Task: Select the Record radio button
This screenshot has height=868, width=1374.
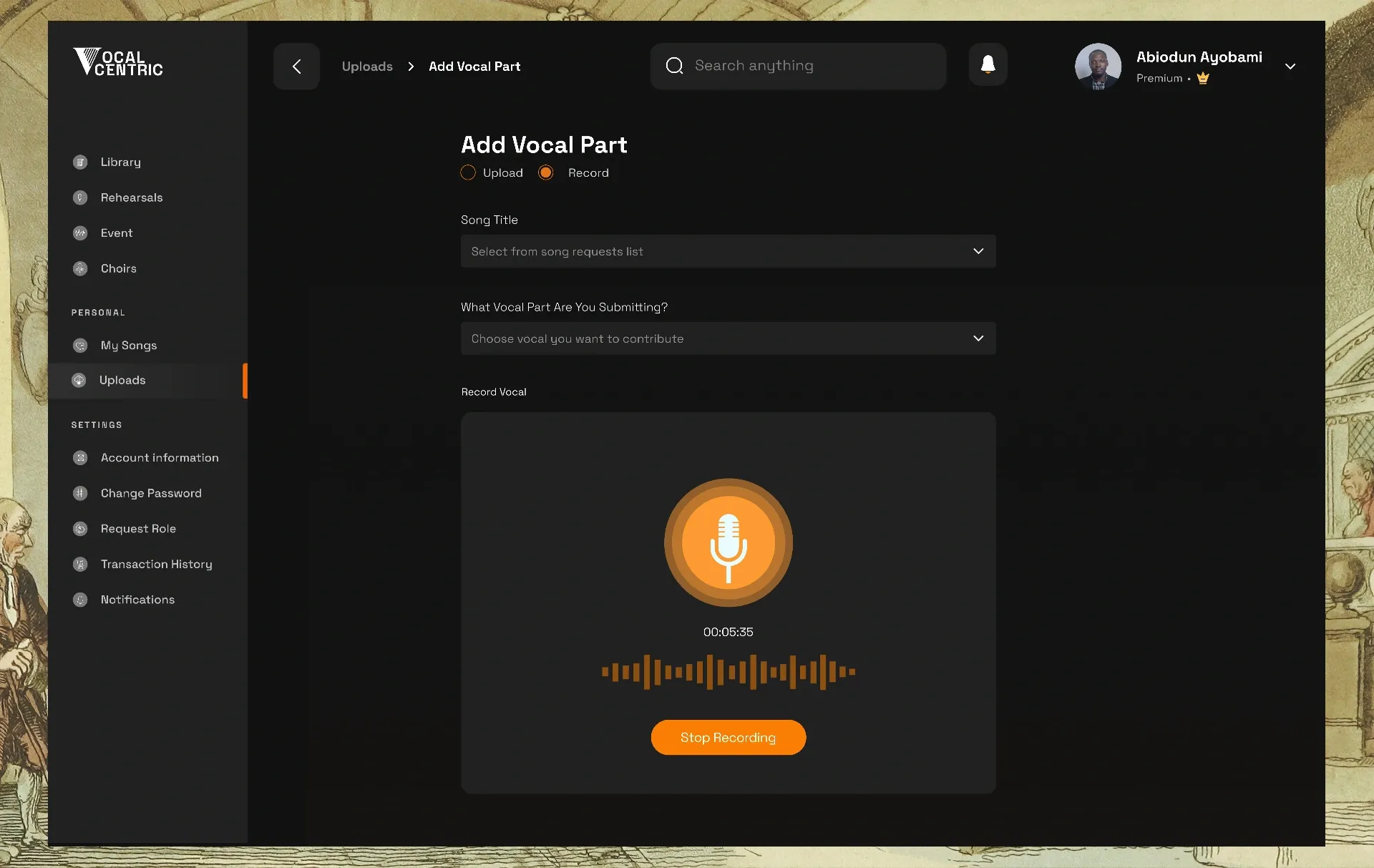Action: pos(546,173)
